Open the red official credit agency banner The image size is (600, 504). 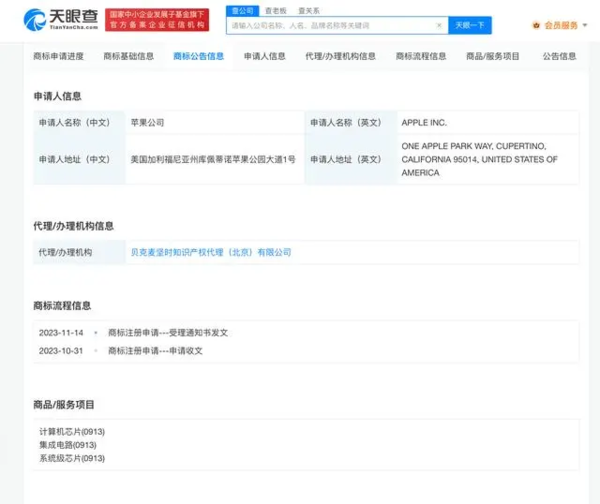(157, 20)
